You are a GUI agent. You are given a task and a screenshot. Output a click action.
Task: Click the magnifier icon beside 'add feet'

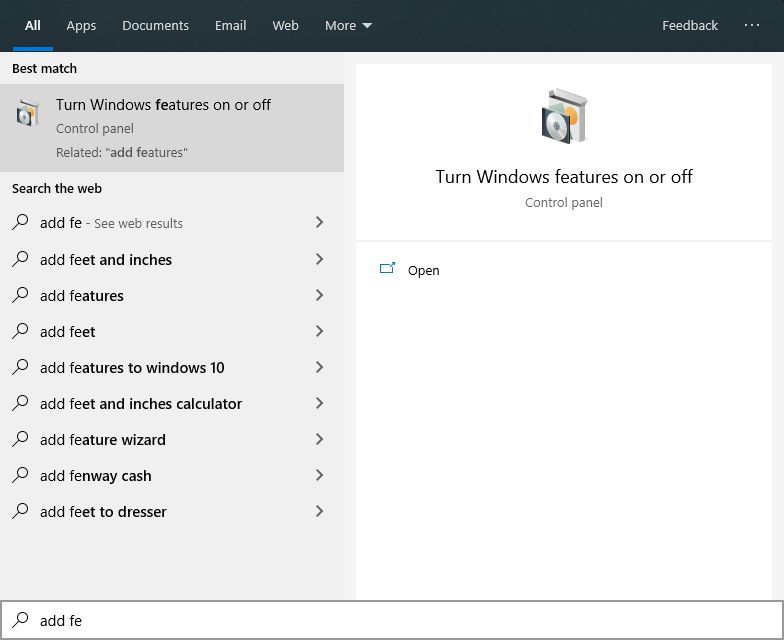(20, 330)
